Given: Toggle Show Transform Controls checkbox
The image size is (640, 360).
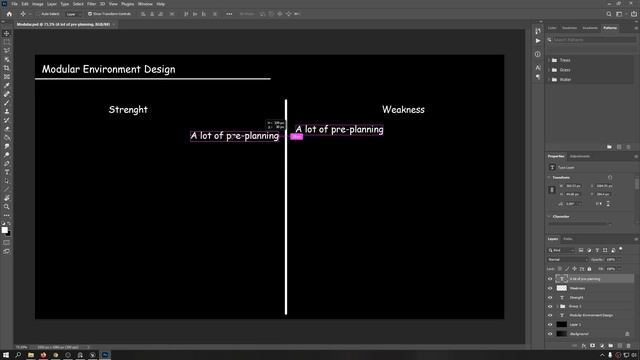Looking at the screenshot, I should click(x=90, y=14).
